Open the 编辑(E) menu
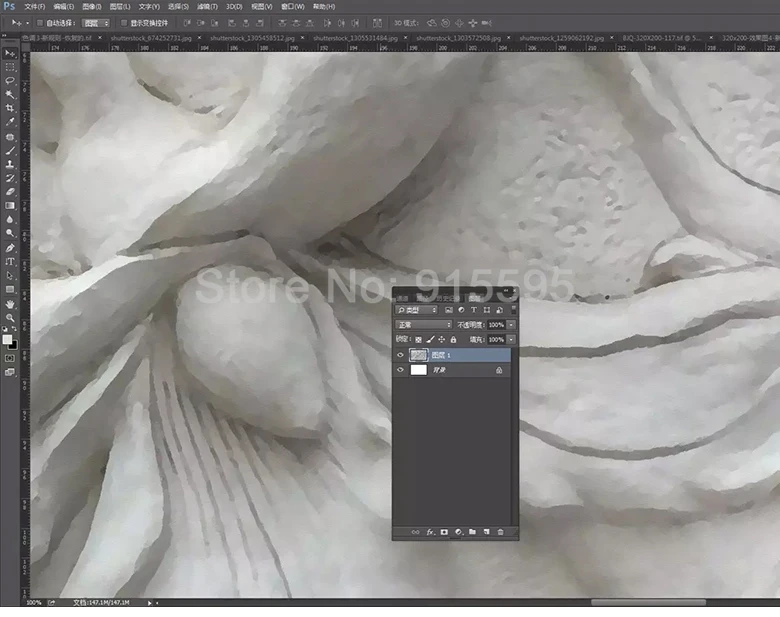This screenshot has height=617, width=780. point(63,7)
